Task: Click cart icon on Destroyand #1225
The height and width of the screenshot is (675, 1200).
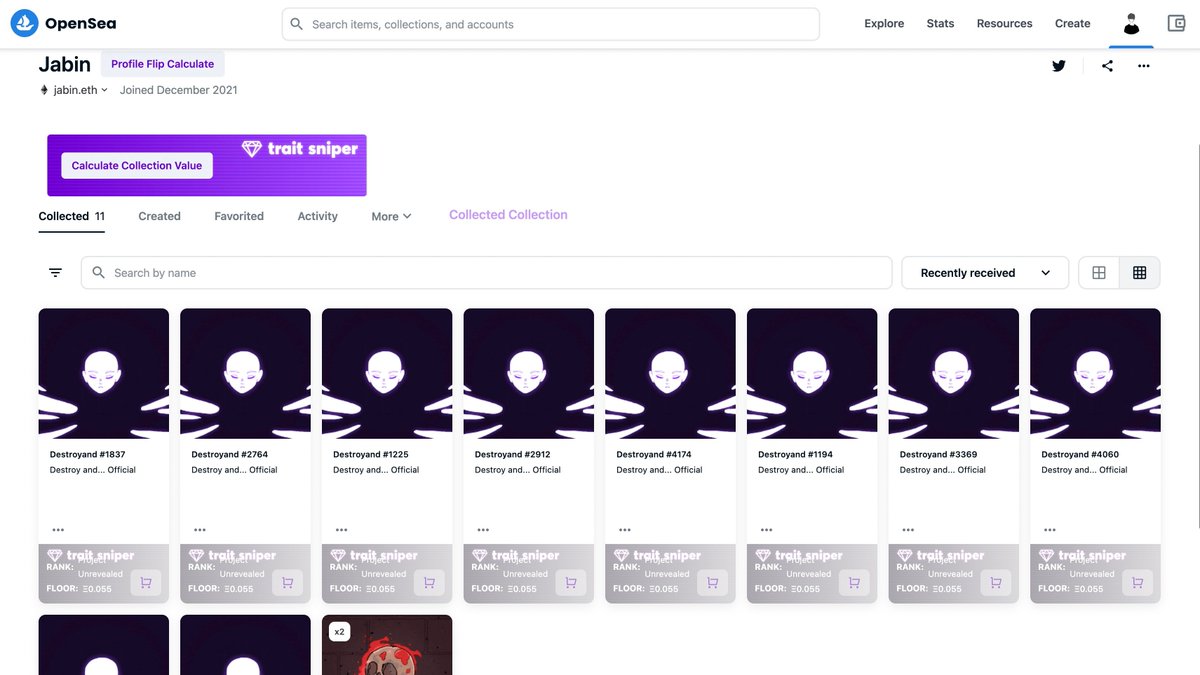Action: pyautogui.click(x=429, y=583)
